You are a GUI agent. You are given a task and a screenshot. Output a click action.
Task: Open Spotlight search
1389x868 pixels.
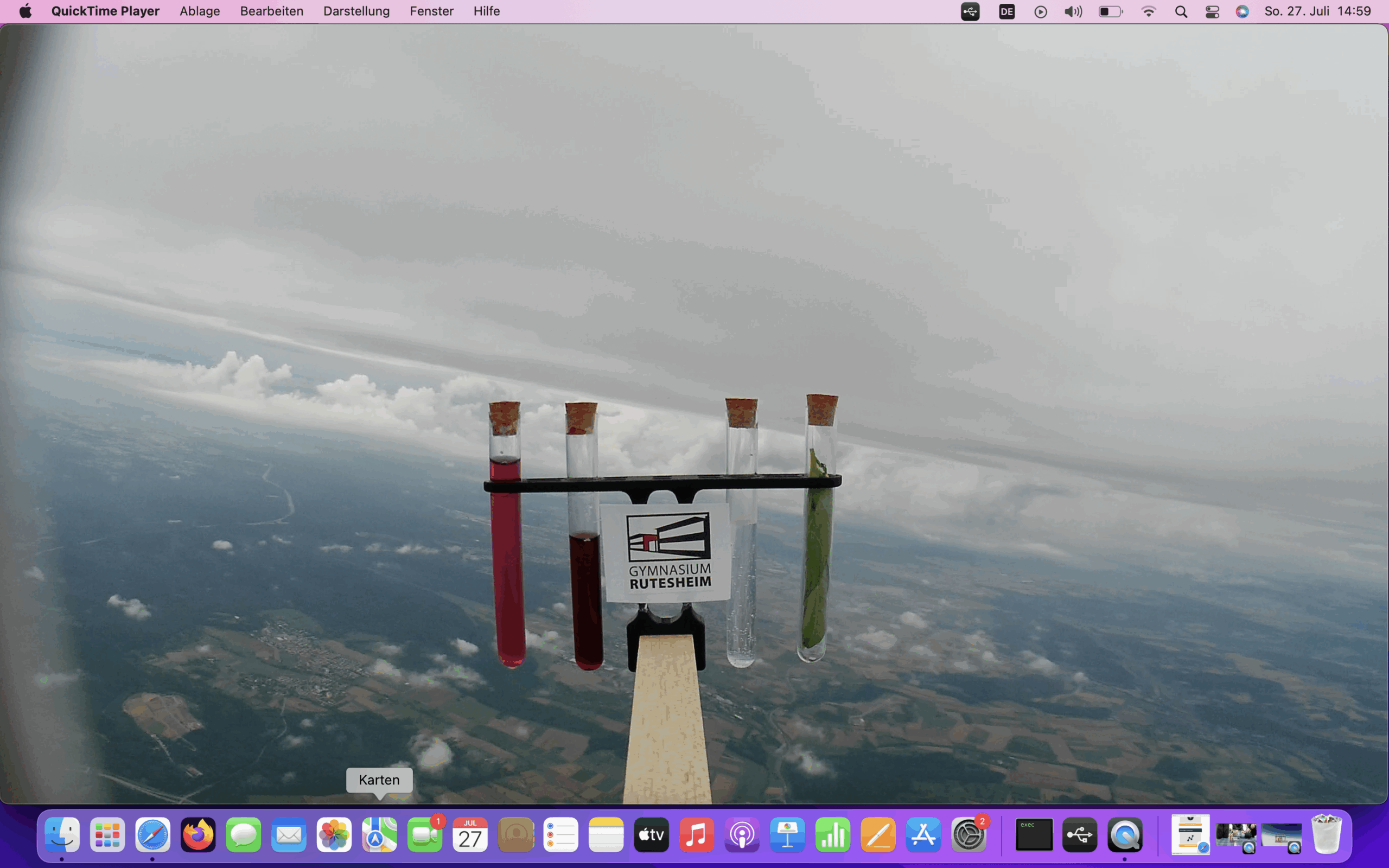tap(1181, 11)
